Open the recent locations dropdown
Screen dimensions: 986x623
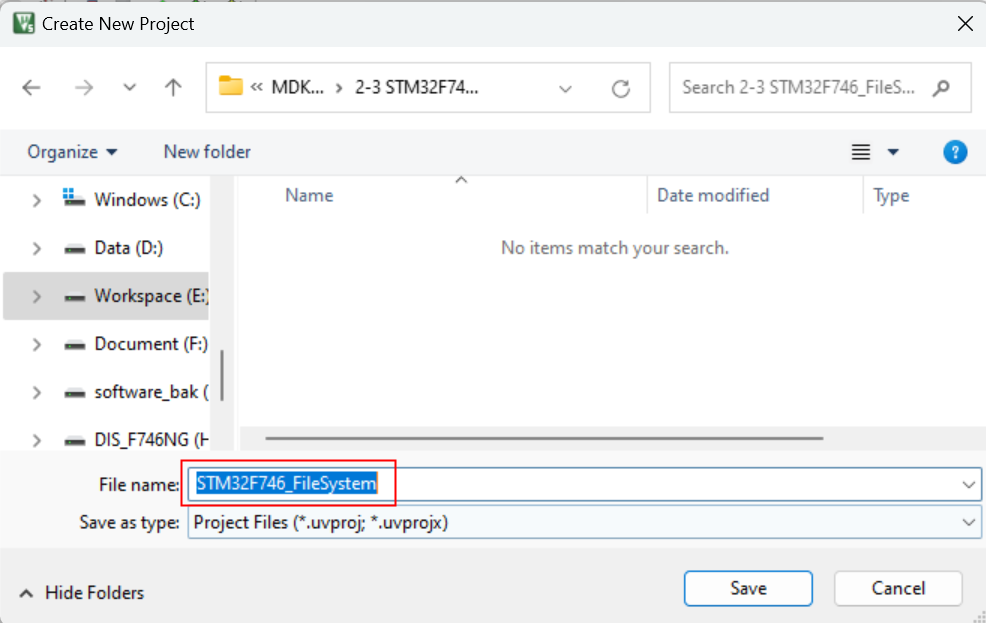pyautogui.click(x=129, y=88)
